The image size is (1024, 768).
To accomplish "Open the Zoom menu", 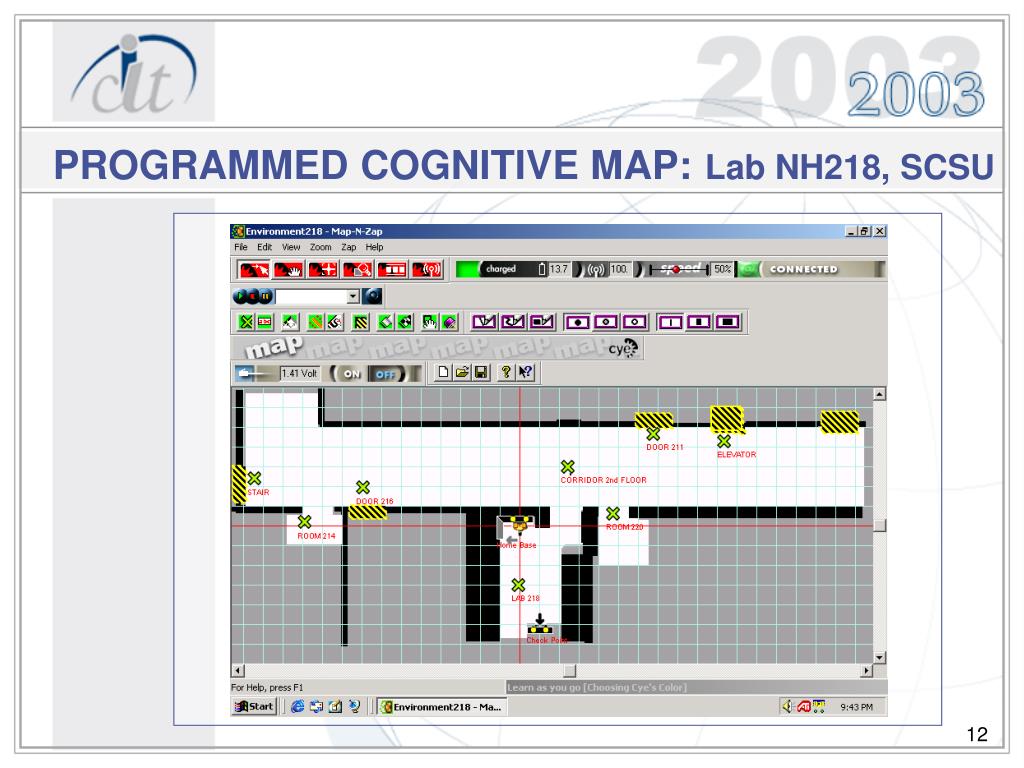I will pos(321,247).
